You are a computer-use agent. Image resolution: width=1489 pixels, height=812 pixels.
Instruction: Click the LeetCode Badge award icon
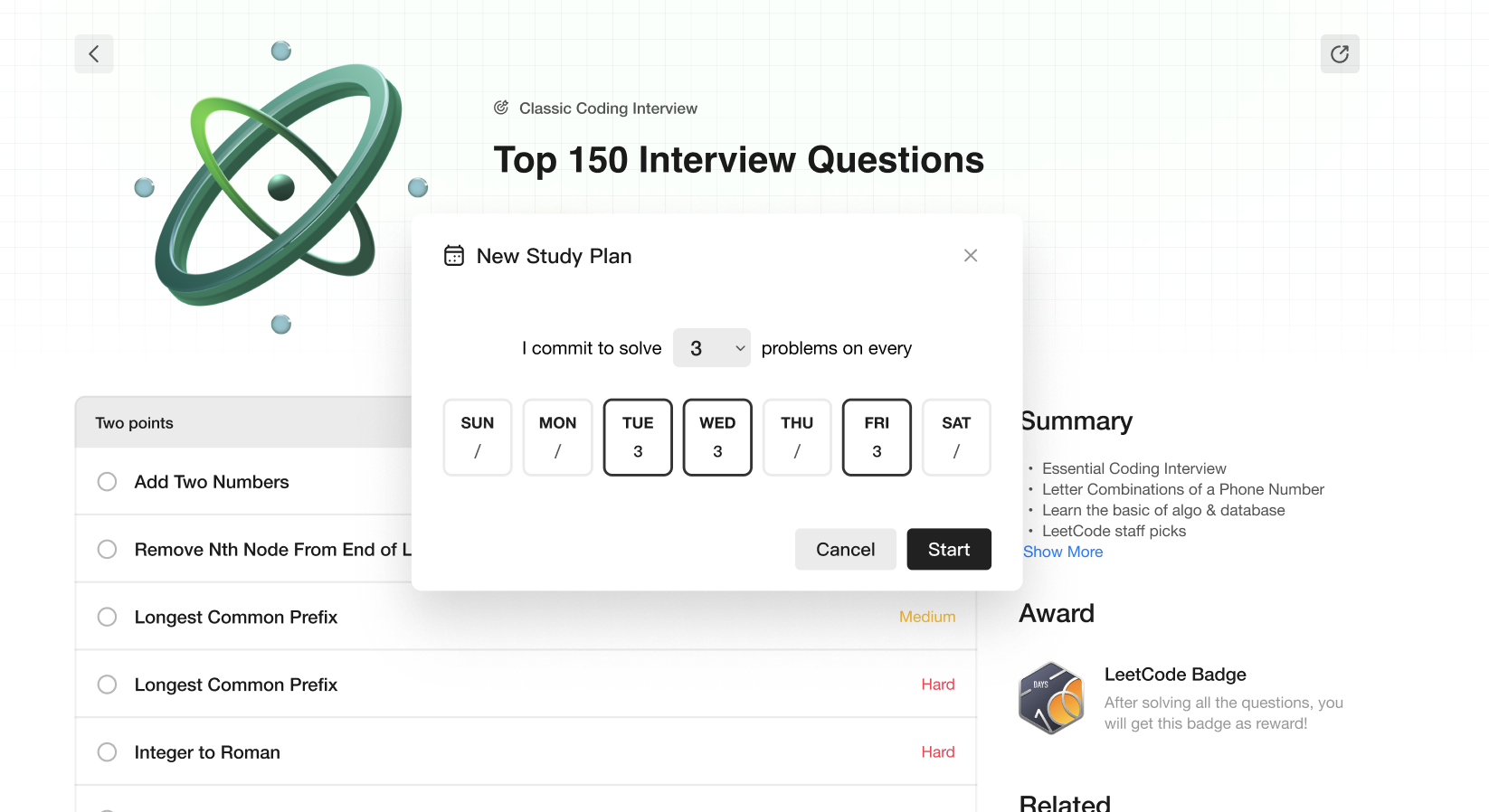click(x=1051, y=698)
